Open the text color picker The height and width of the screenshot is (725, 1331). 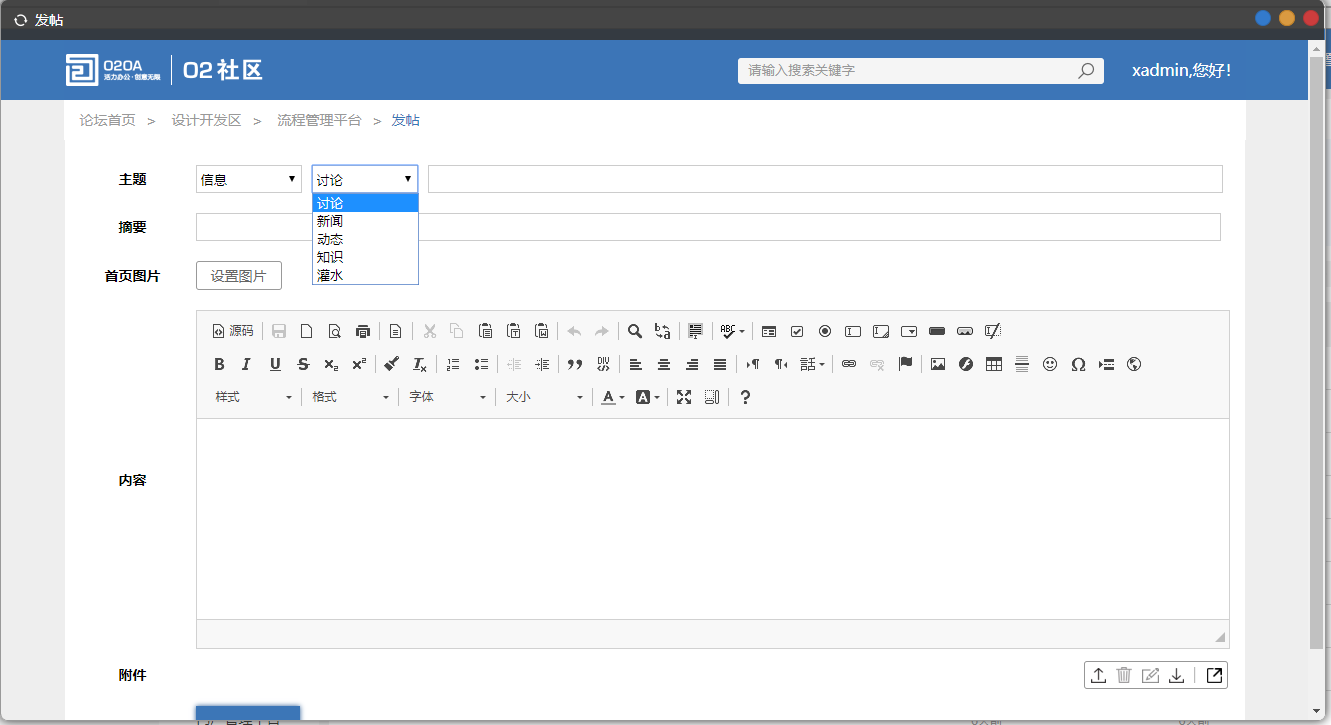613,397
